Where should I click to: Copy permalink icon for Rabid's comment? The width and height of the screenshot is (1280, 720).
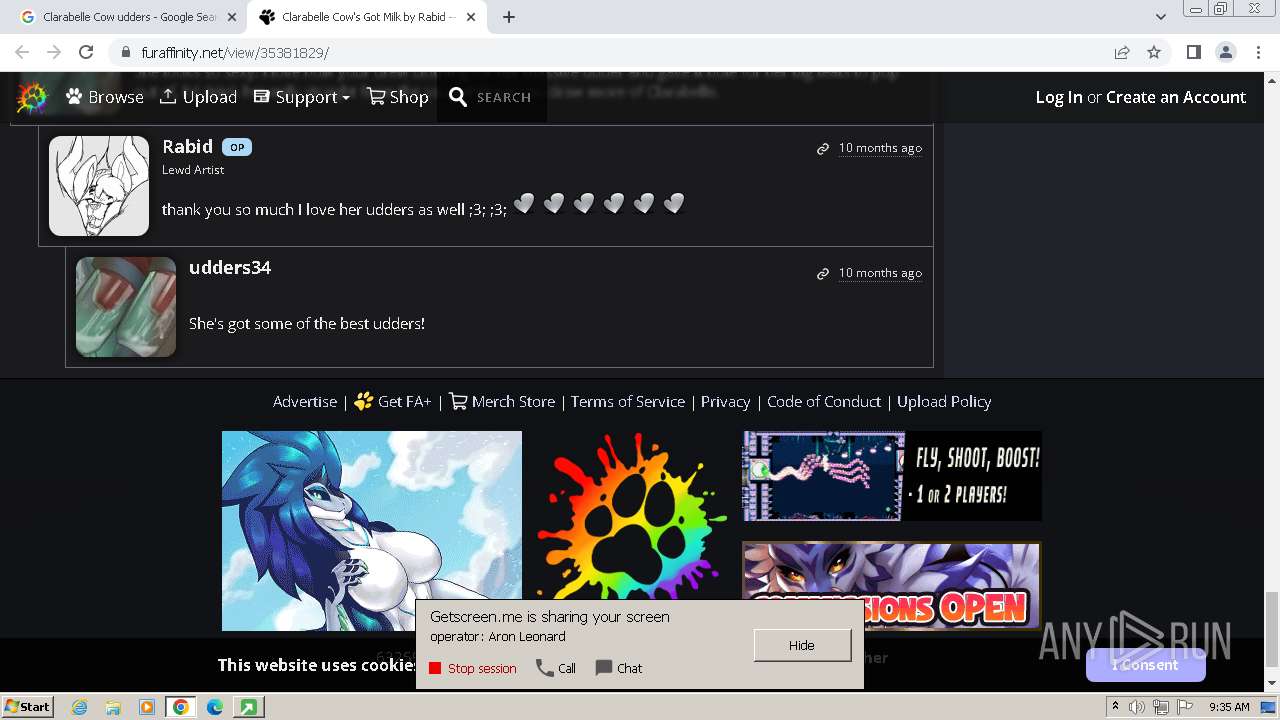tap(823, 149)
